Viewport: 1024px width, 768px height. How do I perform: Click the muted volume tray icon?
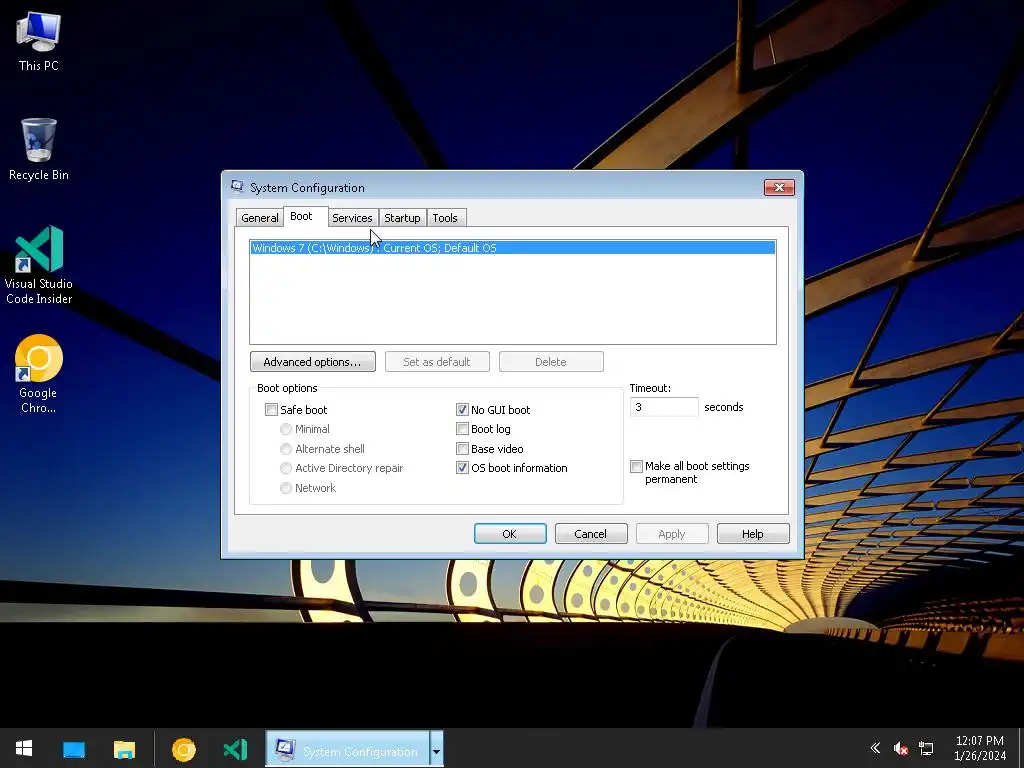901,748
